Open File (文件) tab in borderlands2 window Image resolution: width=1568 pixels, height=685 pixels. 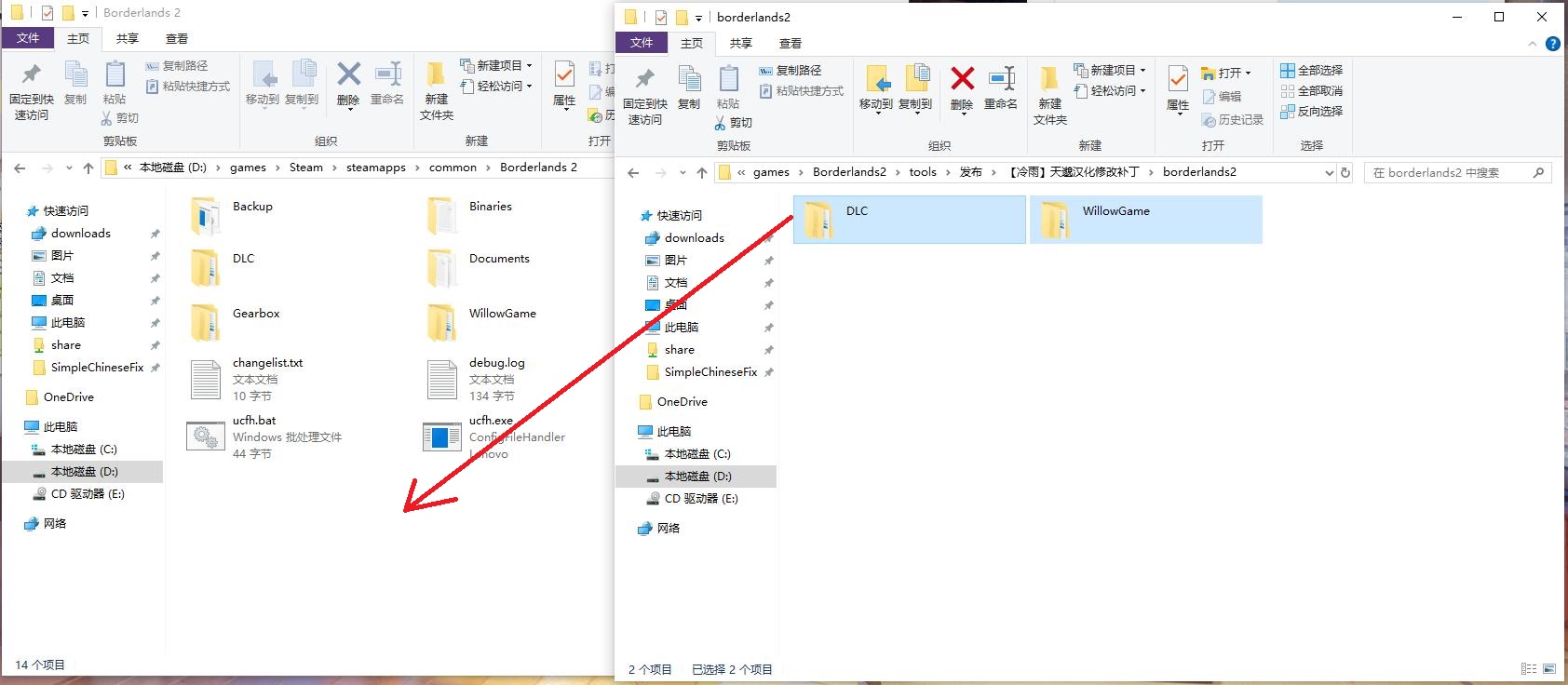pos(642,43)
